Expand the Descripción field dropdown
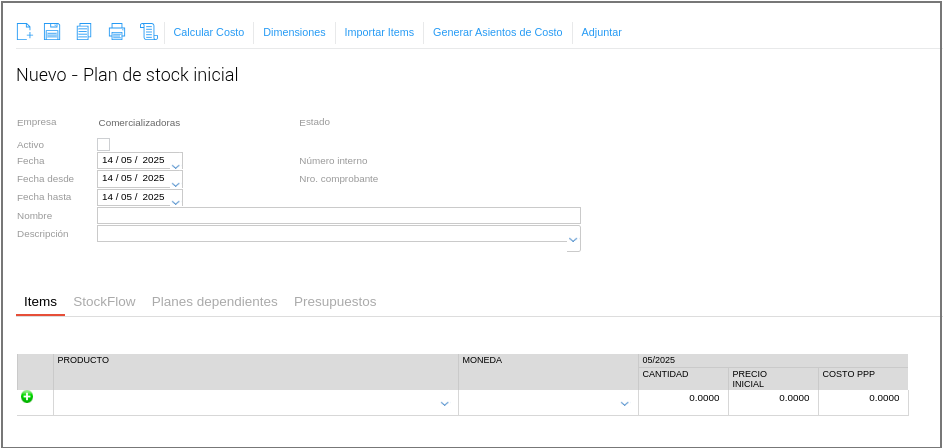 click(573, 240)
